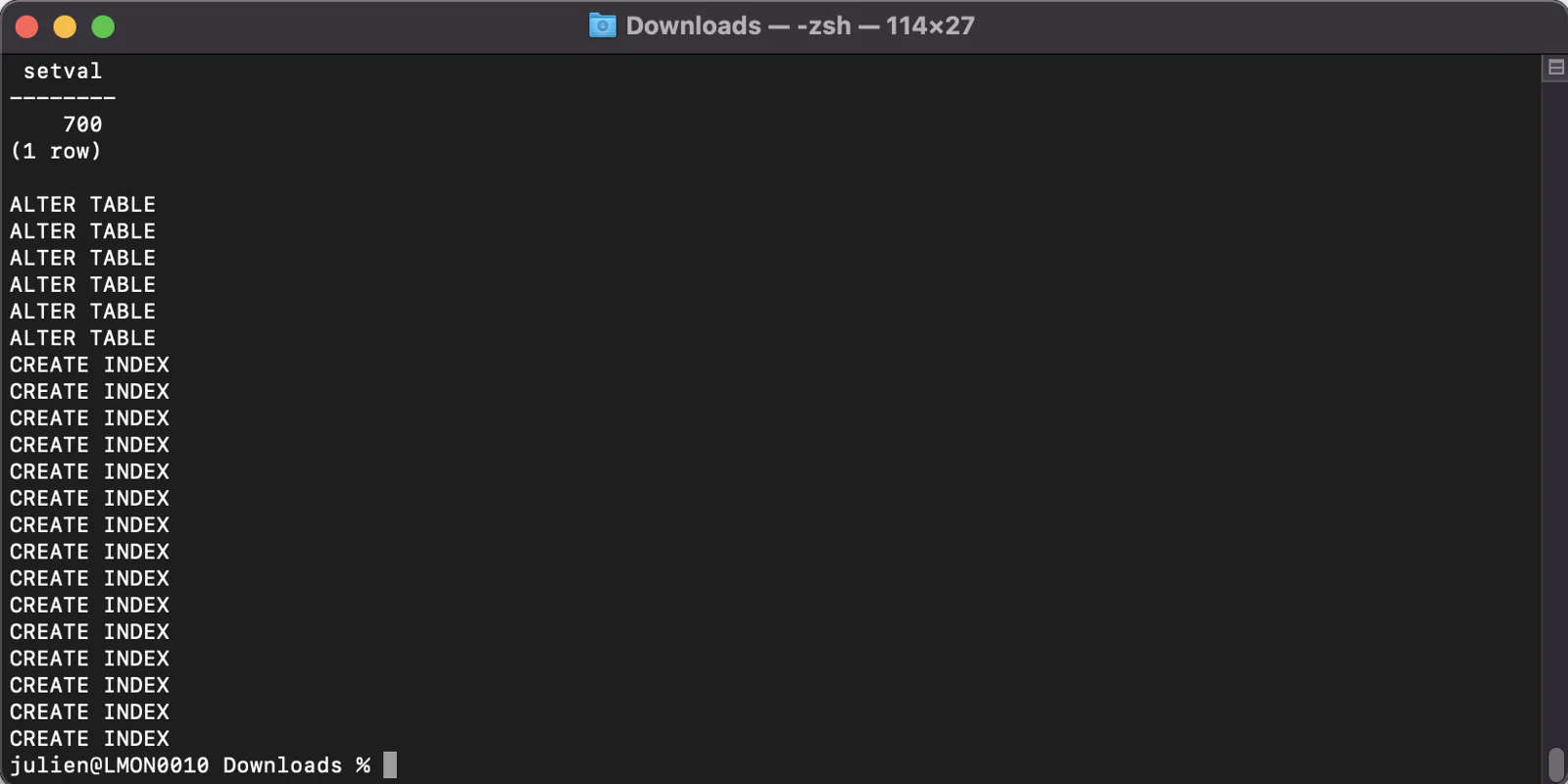Click the dashed separator under setval
The height and width of the screenshot is (784, 1568).
[63, 98]
